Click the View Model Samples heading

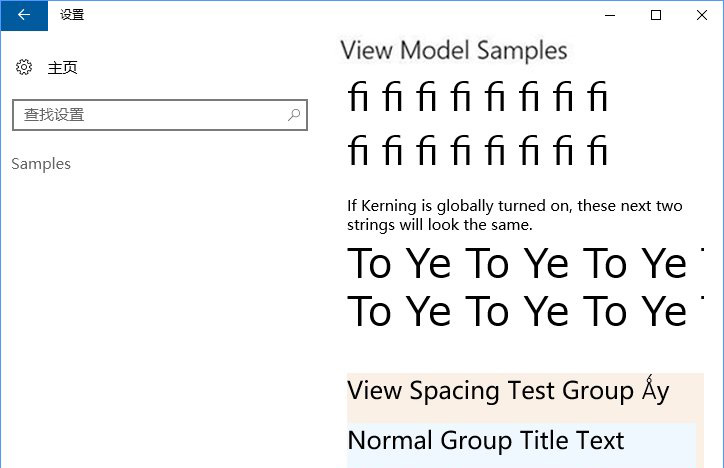pyautogui.click(x=454, y=51)
